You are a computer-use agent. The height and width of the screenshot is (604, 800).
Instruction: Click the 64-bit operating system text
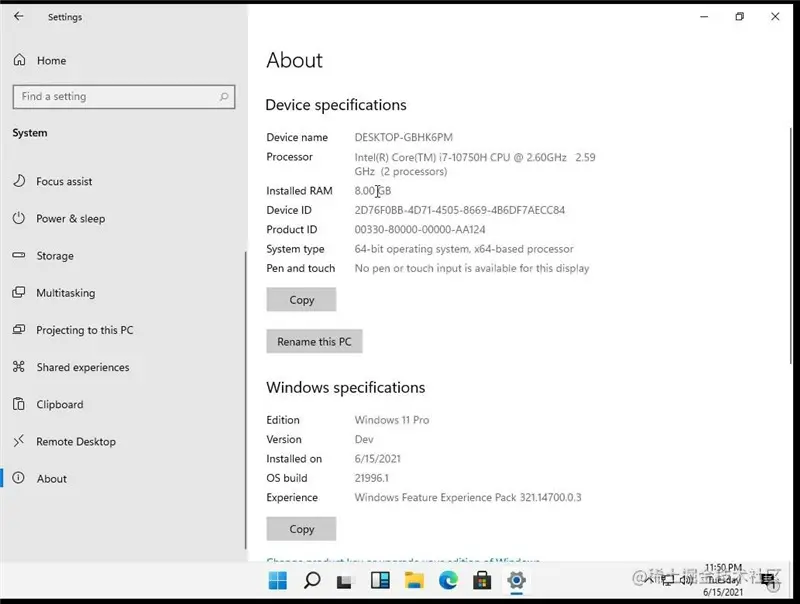point(464,249)
